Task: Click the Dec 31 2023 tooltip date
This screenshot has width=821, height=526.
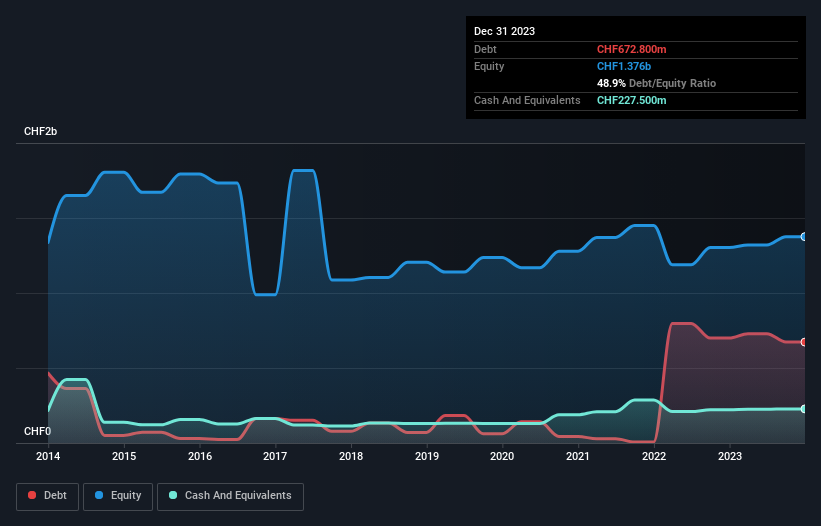Action: pyautogui.click(x=504, y=31)
